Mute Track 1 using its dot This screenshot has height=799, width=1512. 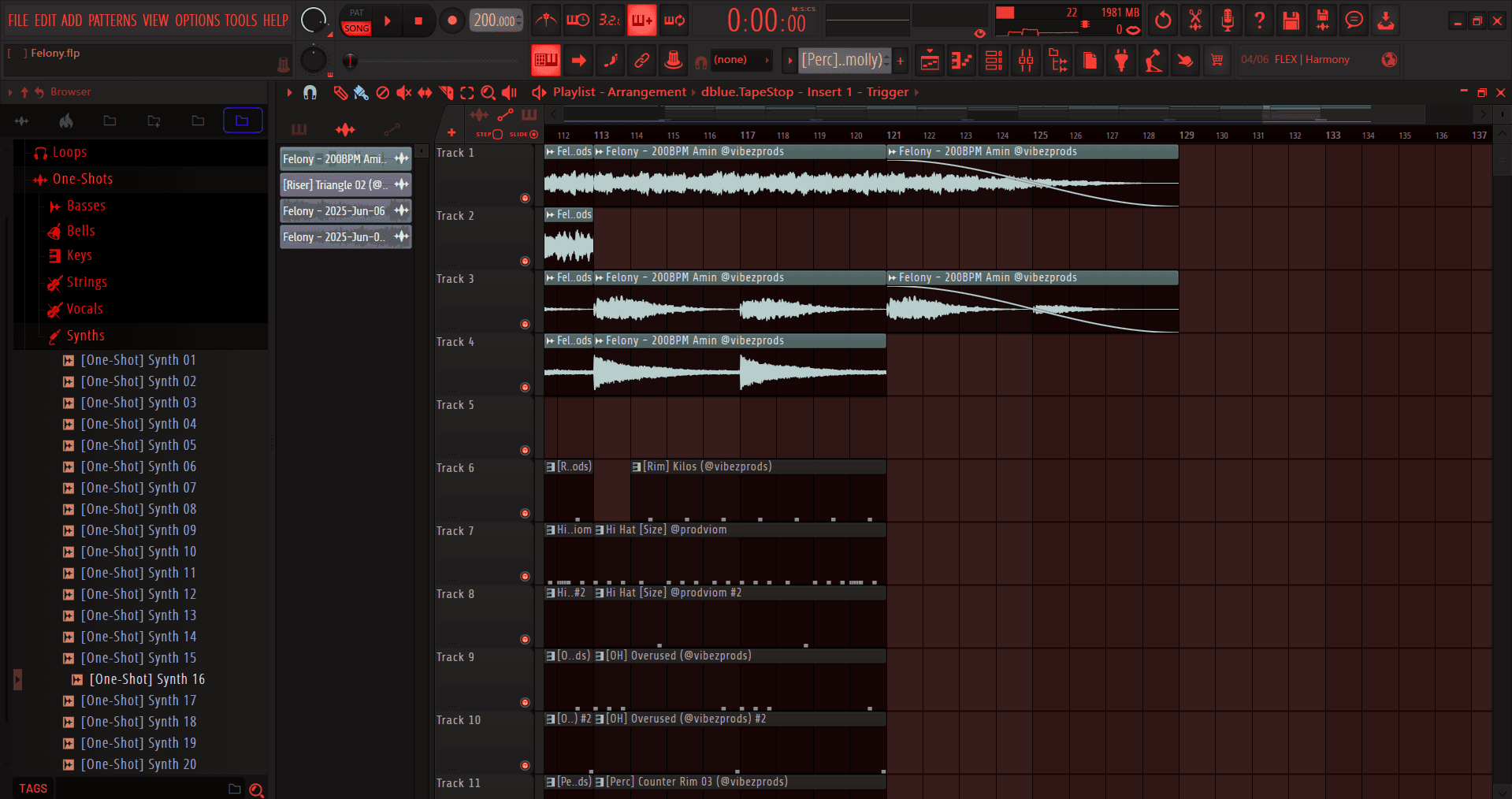click(525, 198)
